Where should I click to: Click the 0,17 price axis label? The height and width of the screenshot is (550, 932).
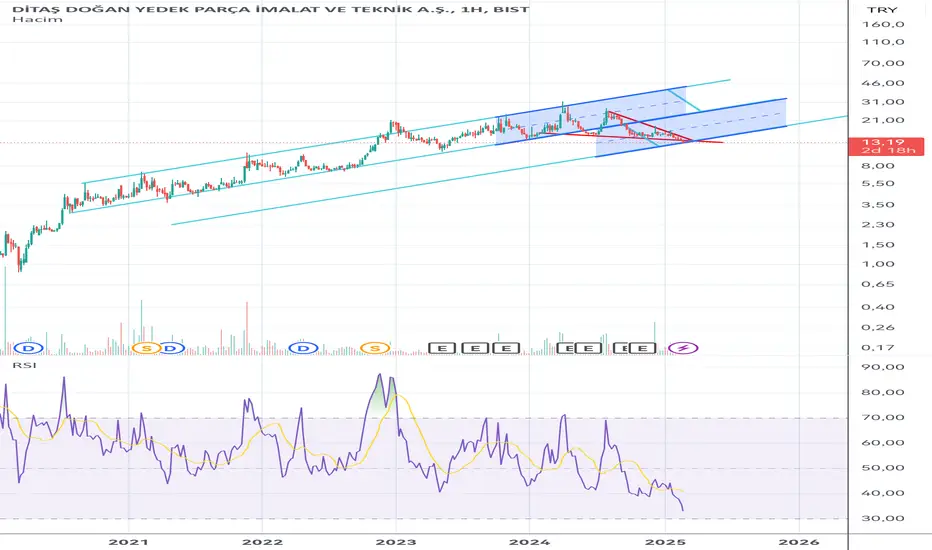[x=878, y=347]
